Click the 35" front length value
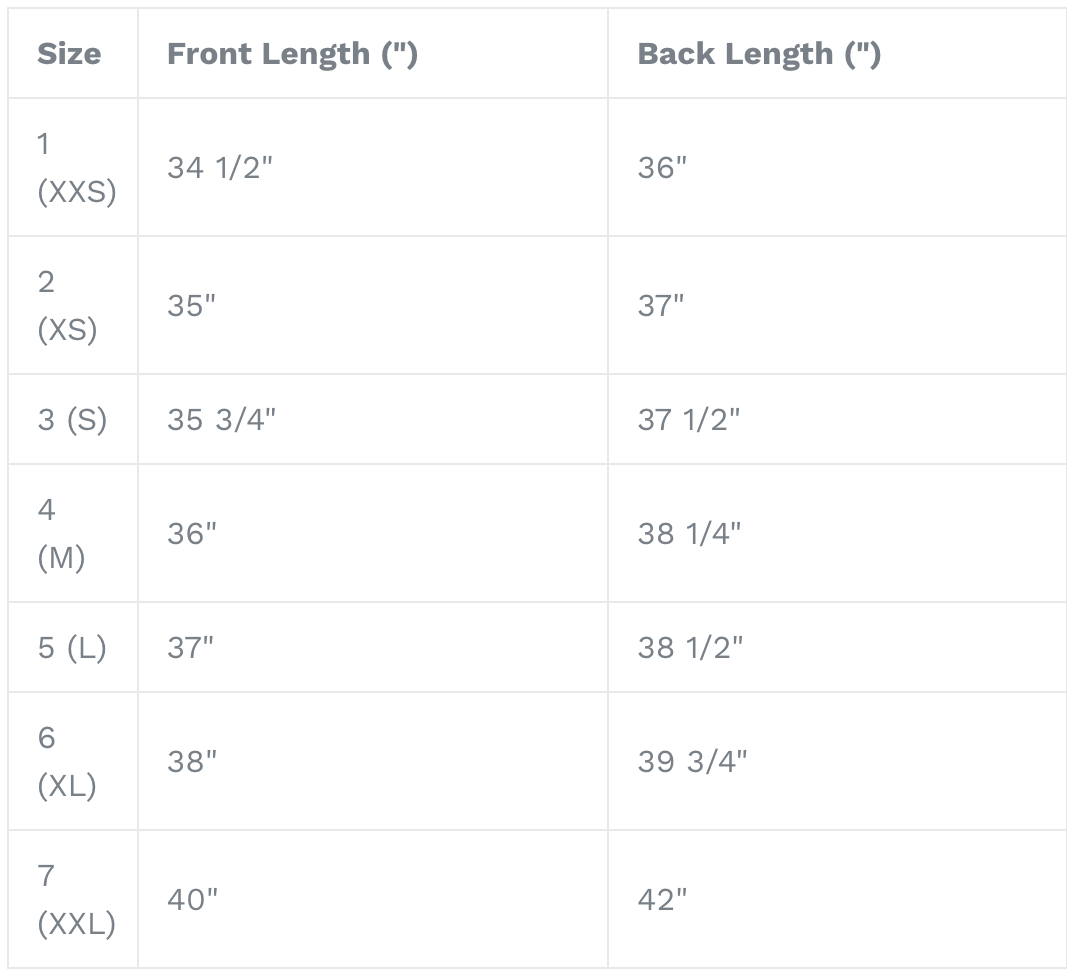 pos(191,305)
